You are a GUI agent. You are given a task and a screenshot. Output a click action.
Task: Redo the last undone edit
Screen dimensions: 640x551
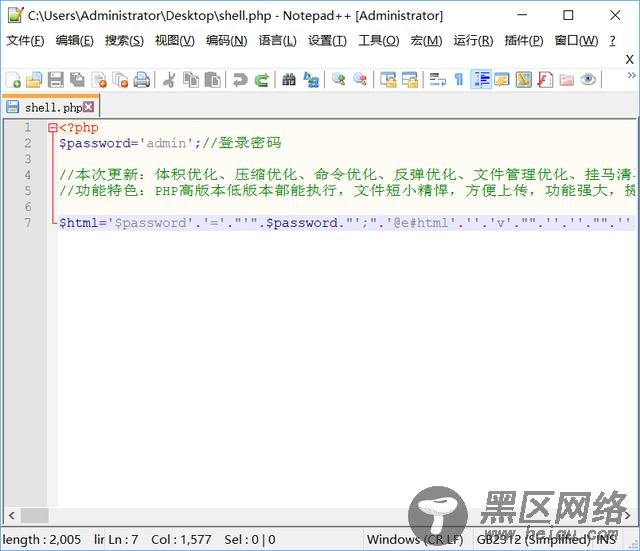(261, 80)
